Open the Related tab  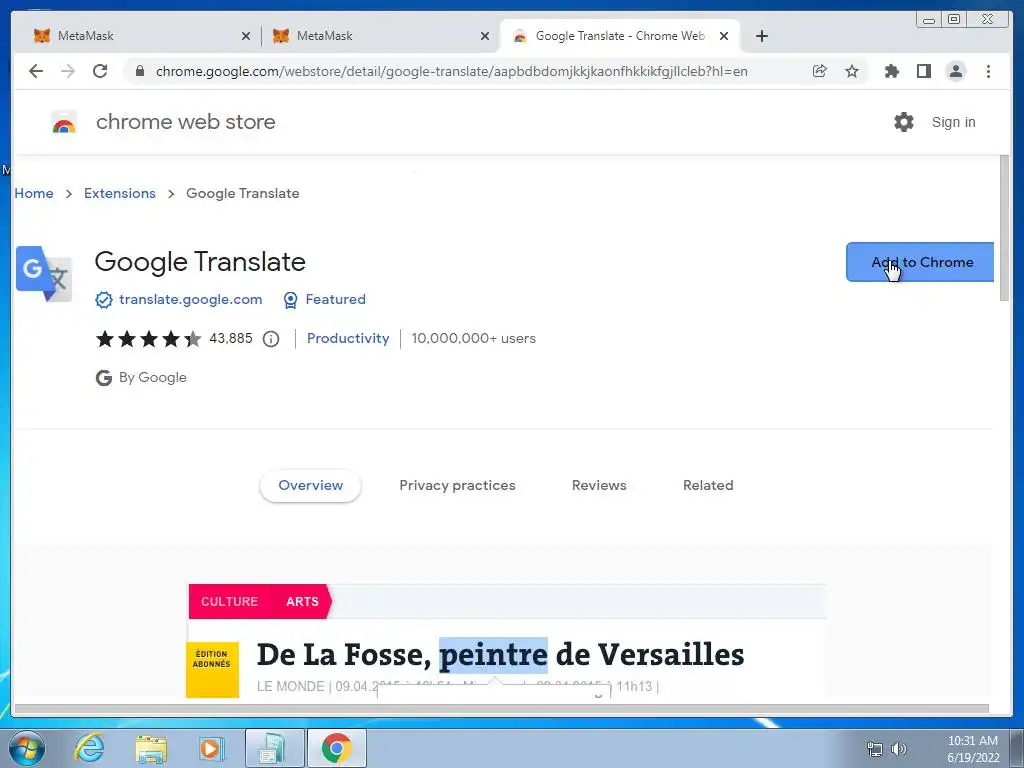coord(708,485)
